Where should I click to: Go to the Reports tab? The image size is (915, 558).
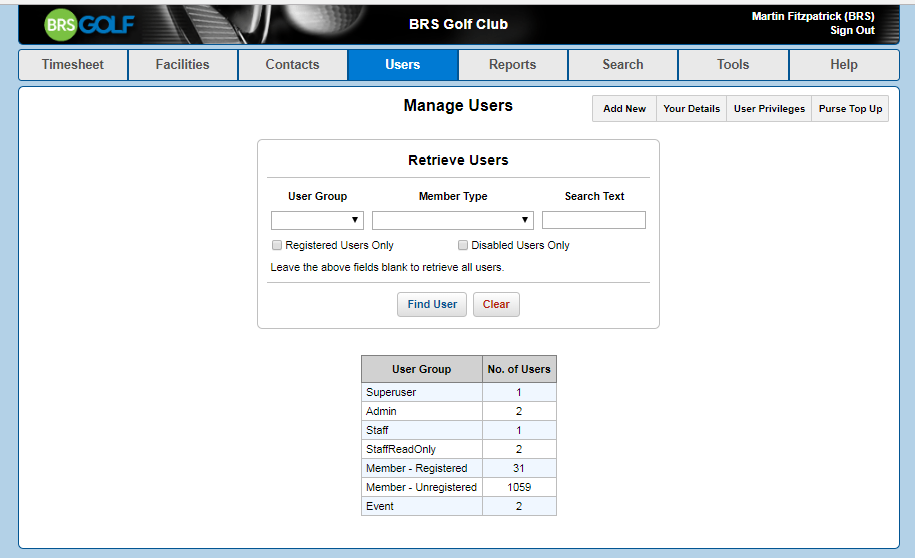(512, 64)
